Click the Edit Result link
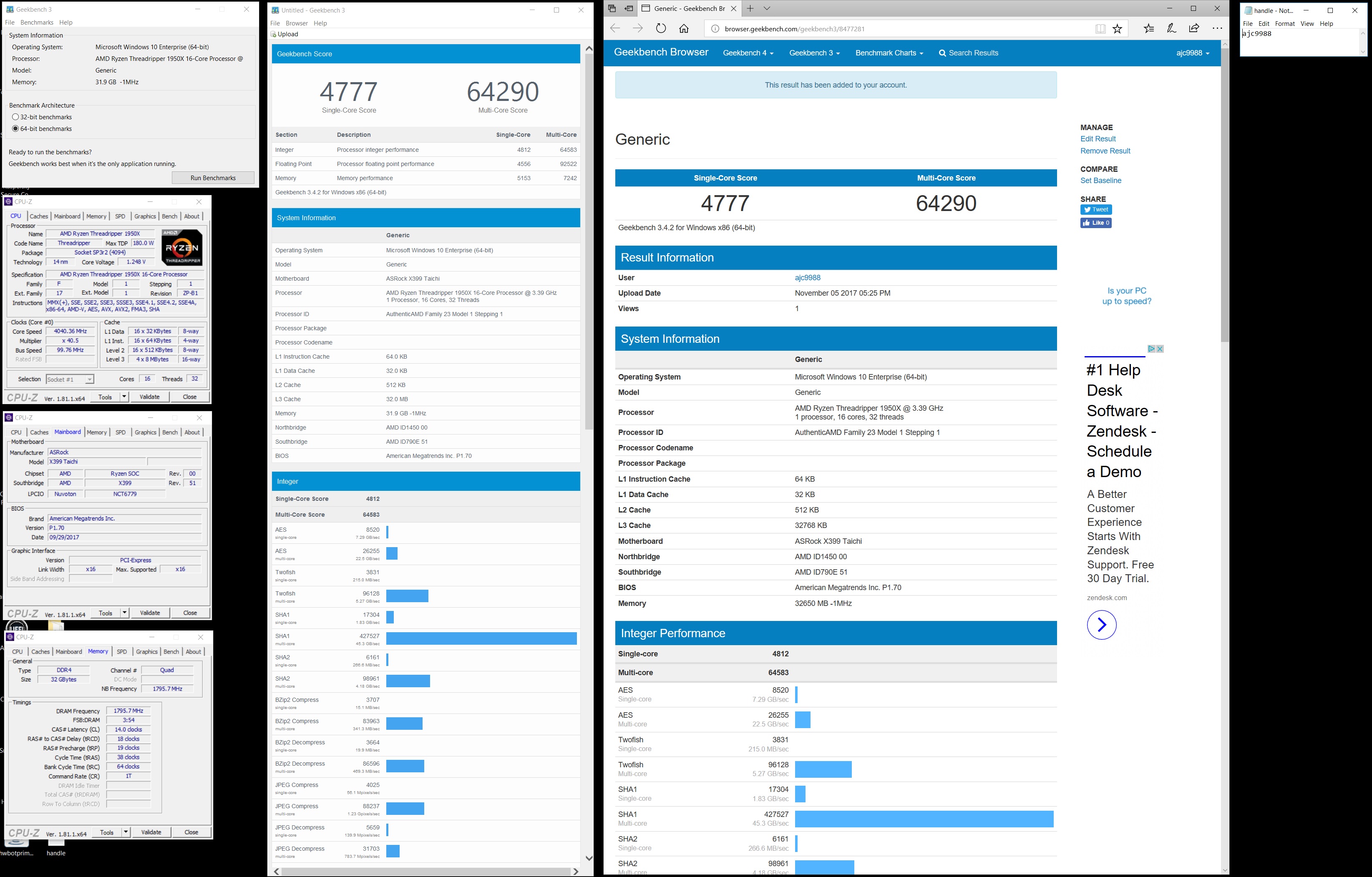Screen dimensions: 1372x877 (1098, 139)
